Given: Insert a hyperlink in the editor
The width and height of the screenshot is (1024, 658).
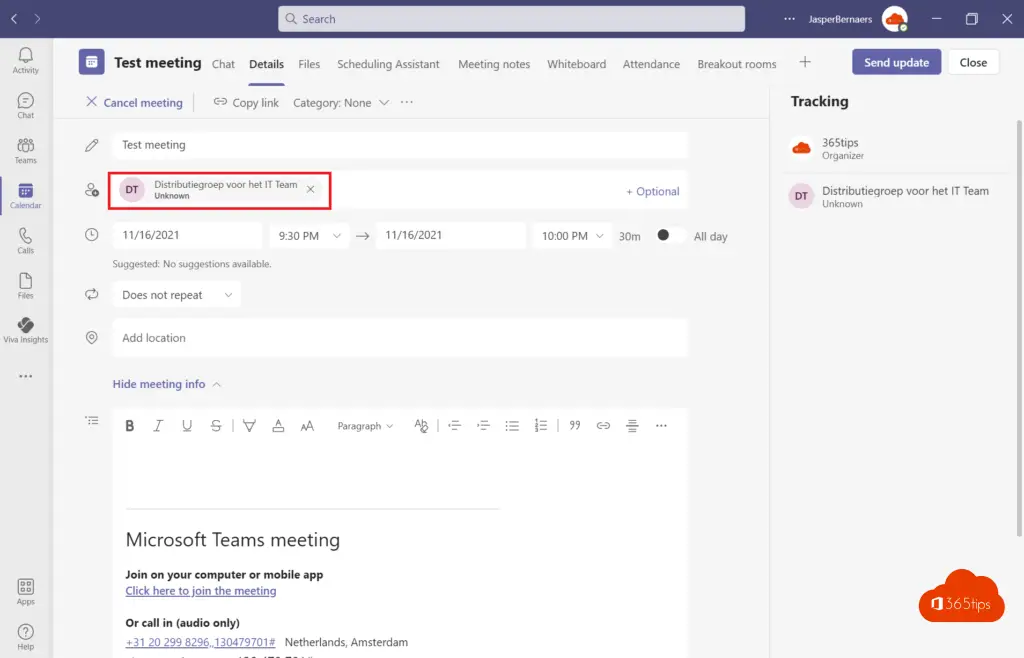Looking at the screenshot, I should point(603,426).
